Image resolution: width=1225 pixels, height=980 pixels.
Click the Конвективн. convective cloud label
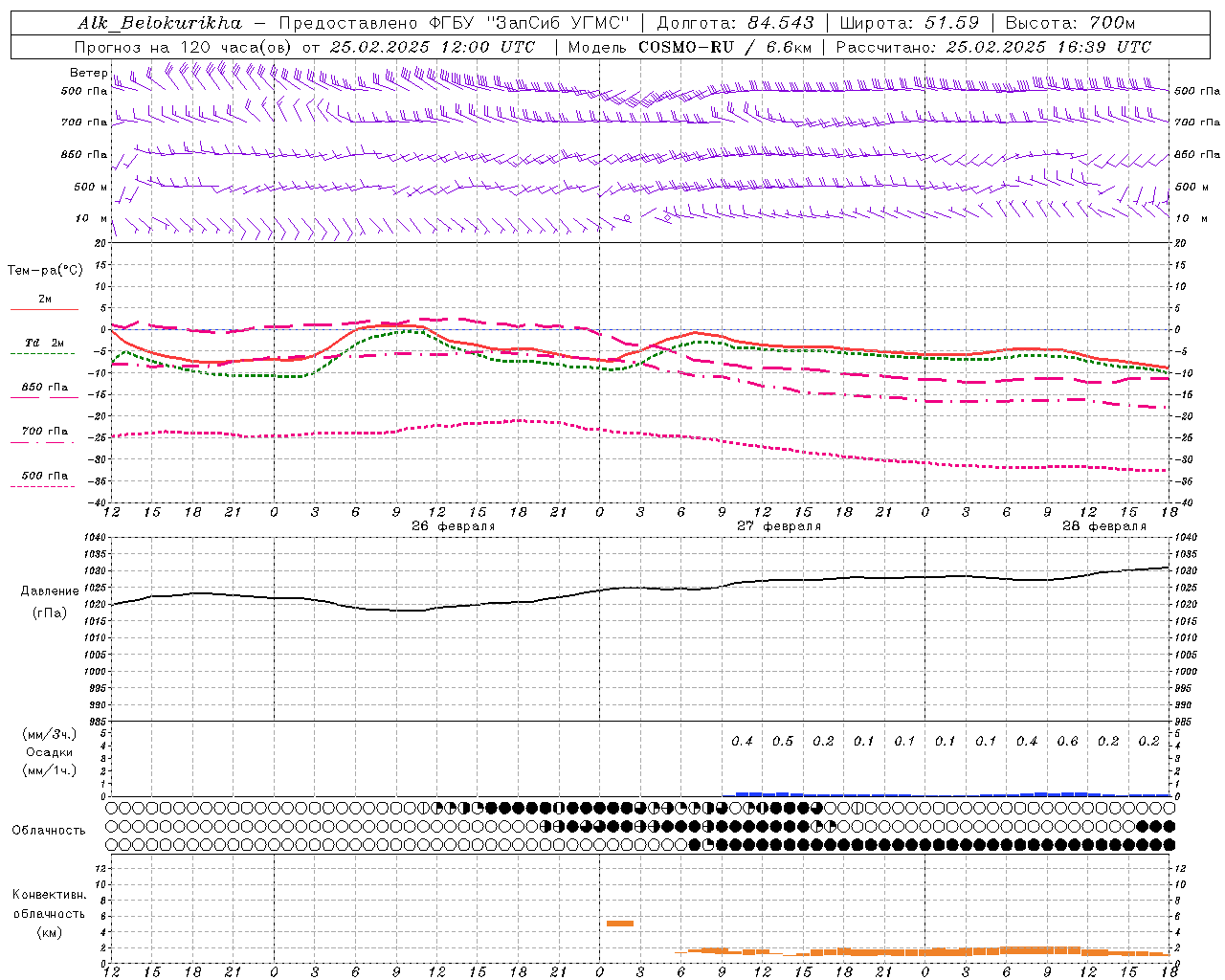[x=49, y=895]
